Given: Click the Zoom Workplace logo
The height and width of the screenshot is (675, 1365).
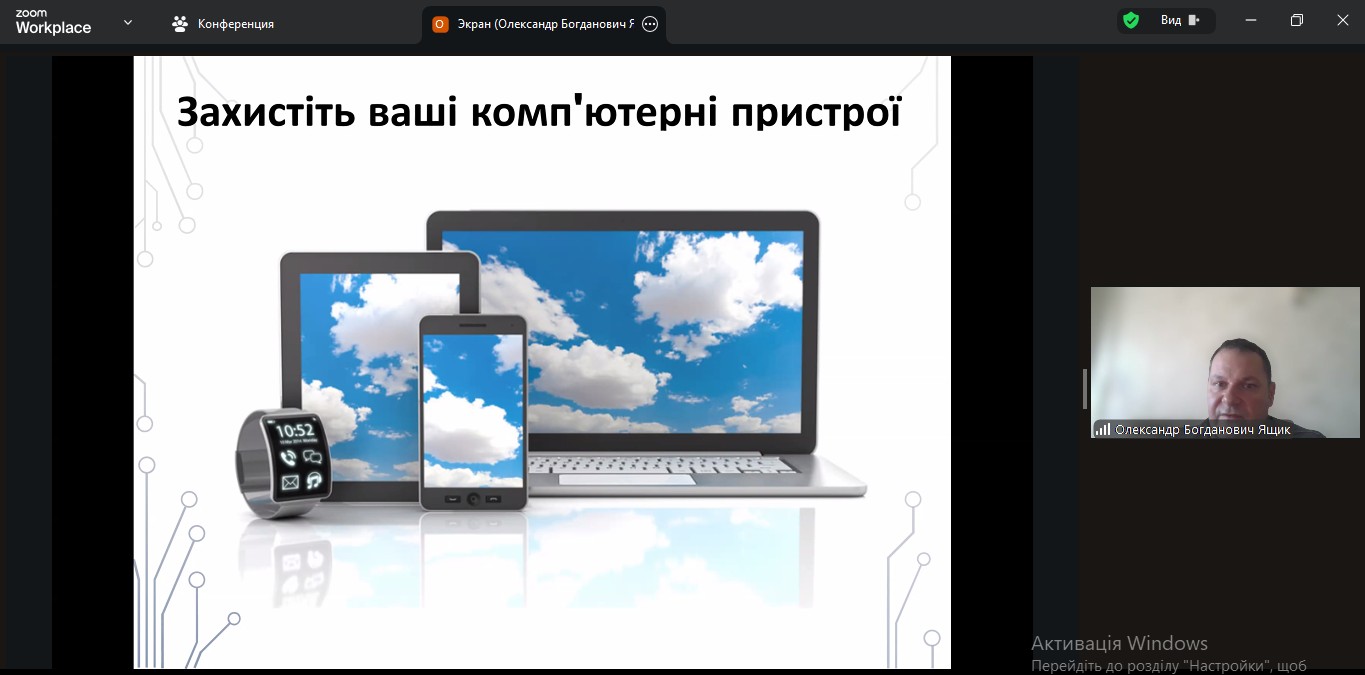Looking at the screenshot, I should pyautogui.click(x=53, y=22).
